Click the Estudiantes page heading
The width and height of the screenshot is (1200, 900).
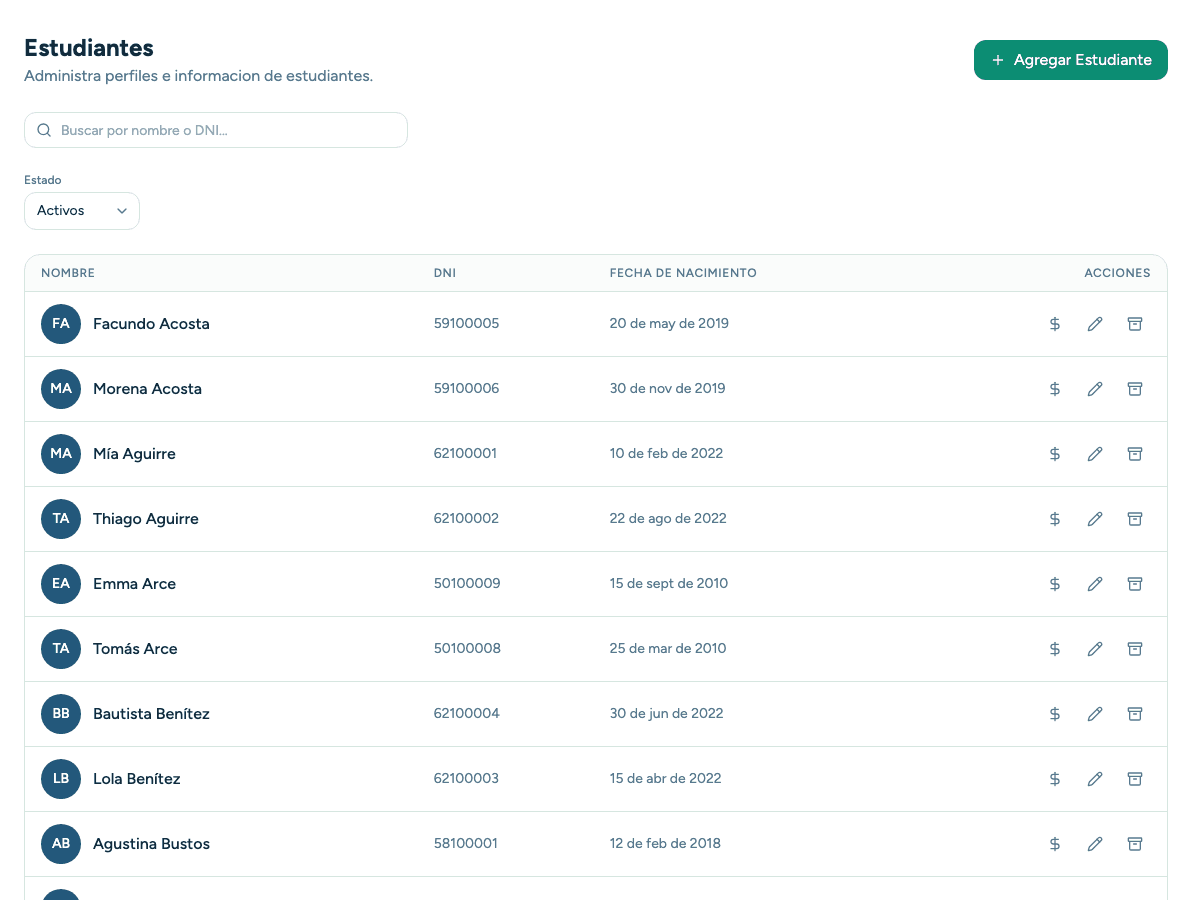click(89, 48)
